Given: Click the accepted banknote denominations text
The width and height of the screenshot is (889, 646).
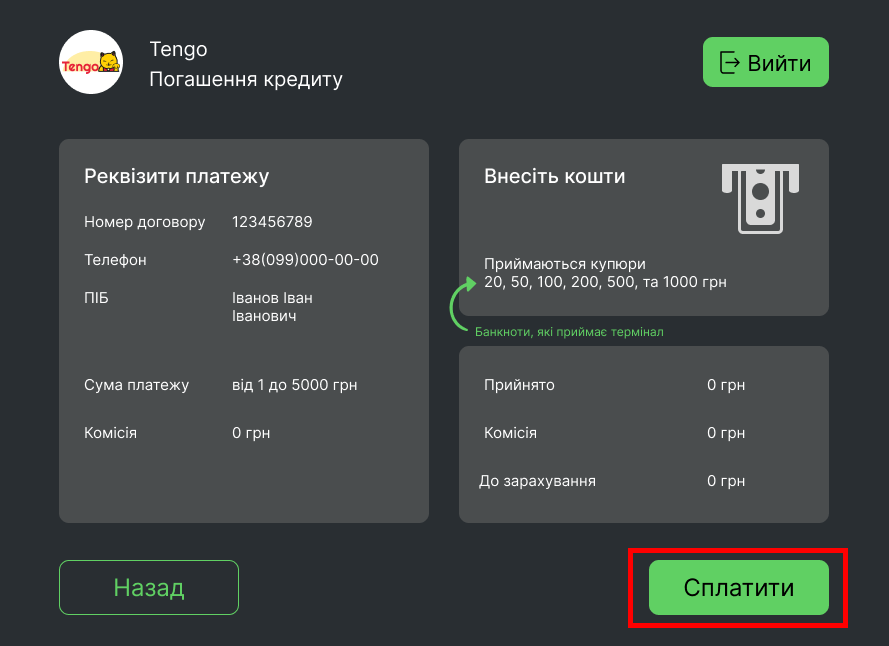Looking at the screenshot, I should [605, 274].
